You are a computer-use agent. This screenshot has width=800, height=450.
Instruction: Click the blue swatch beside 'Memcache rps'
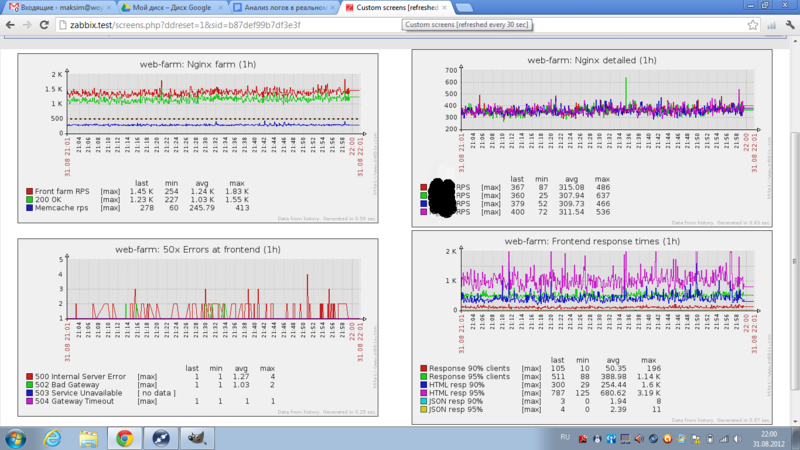pos(30,208)
